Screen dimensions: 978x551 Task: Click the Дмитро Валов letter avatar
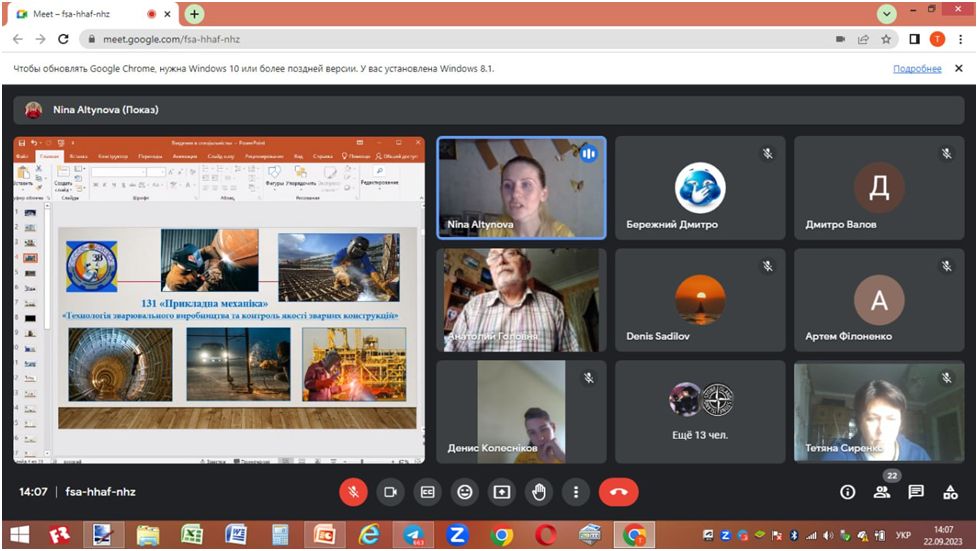[879, 188]
